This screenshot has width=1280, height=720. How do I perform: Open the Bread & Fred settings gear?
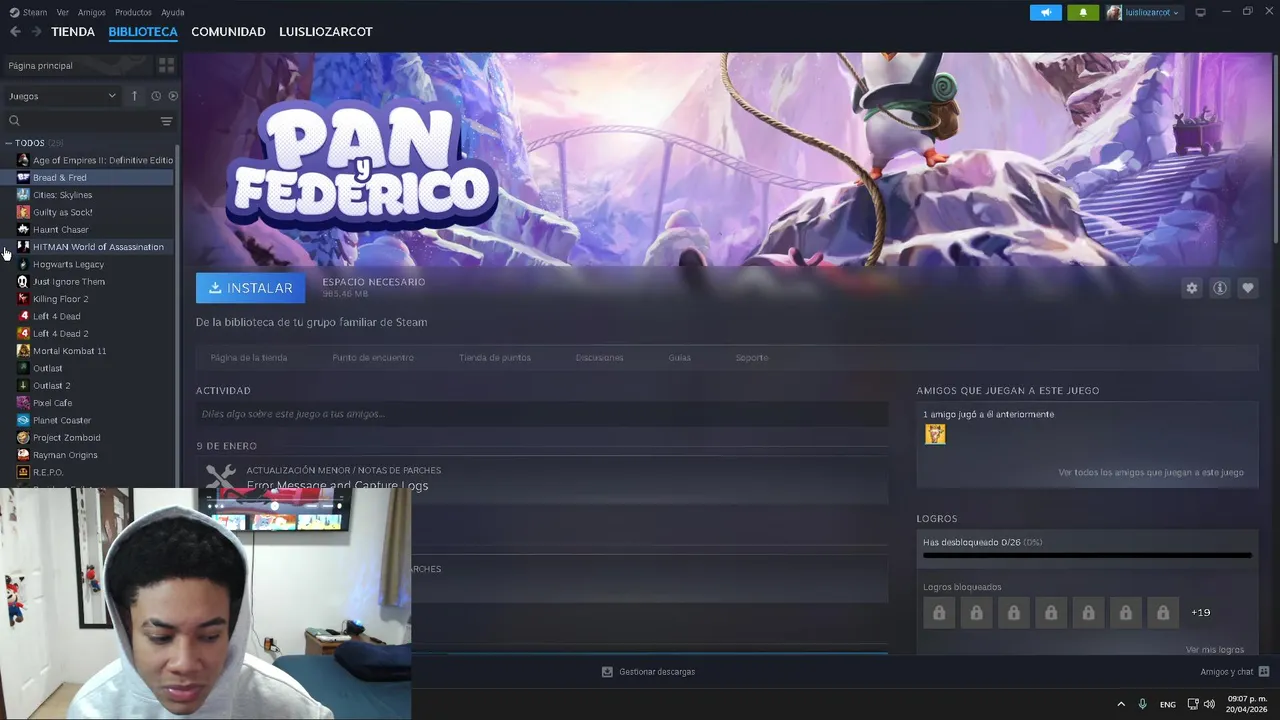click(1191, 288)
